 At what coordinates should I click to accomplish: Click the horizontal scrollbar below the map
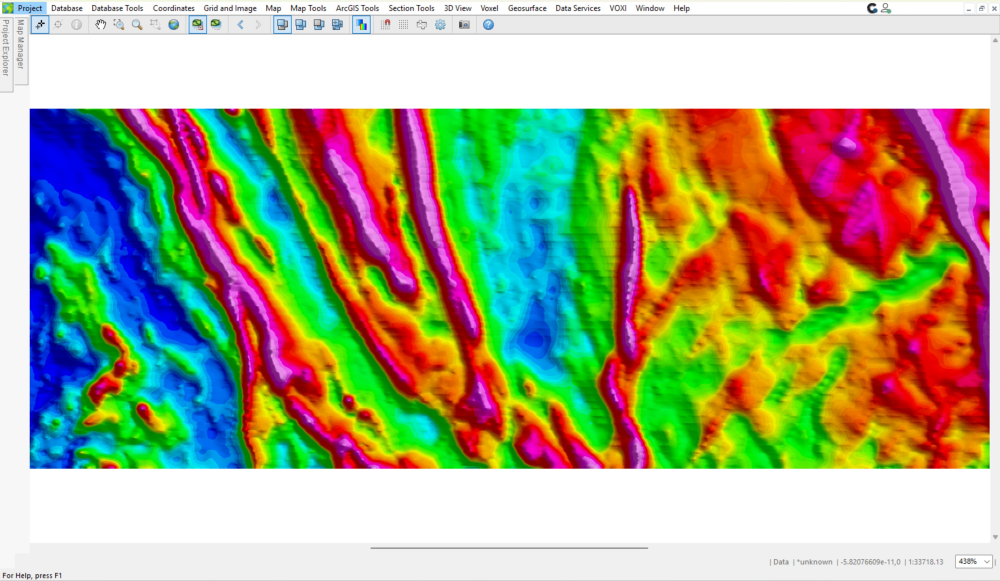(x=509, y=548)
